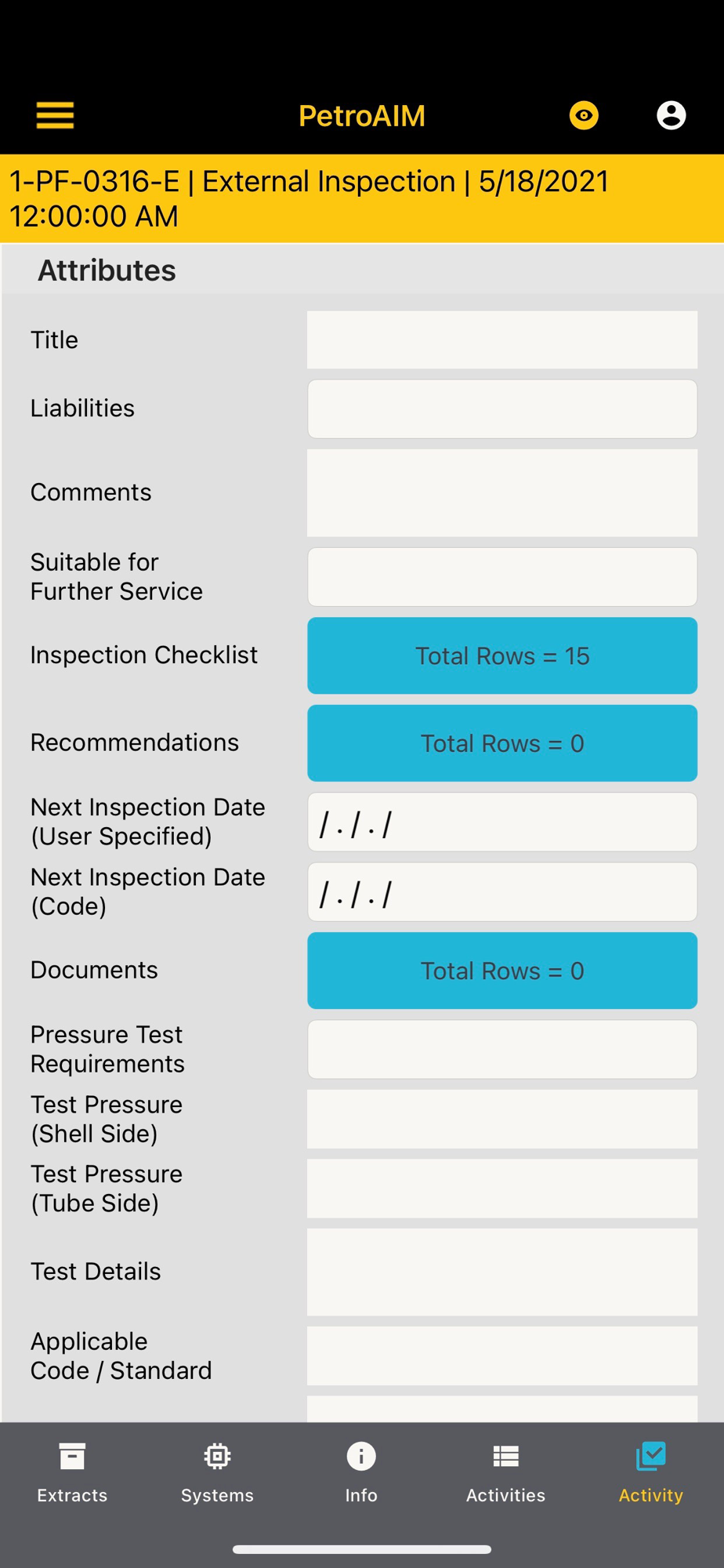724x1568 pixels.
Task: Open Inspection Checklist with 15 rows
Action: tap(502, 655)
